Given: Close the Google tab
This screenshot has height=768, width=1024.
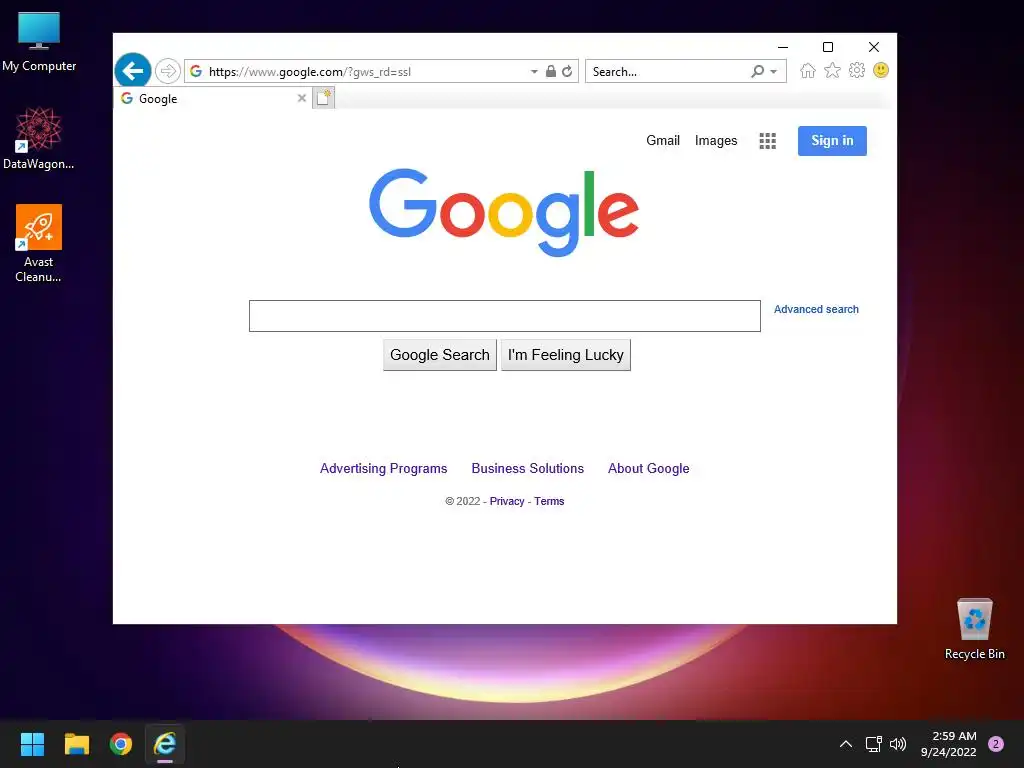Looking at the screenshot, I should coord(302,99).
